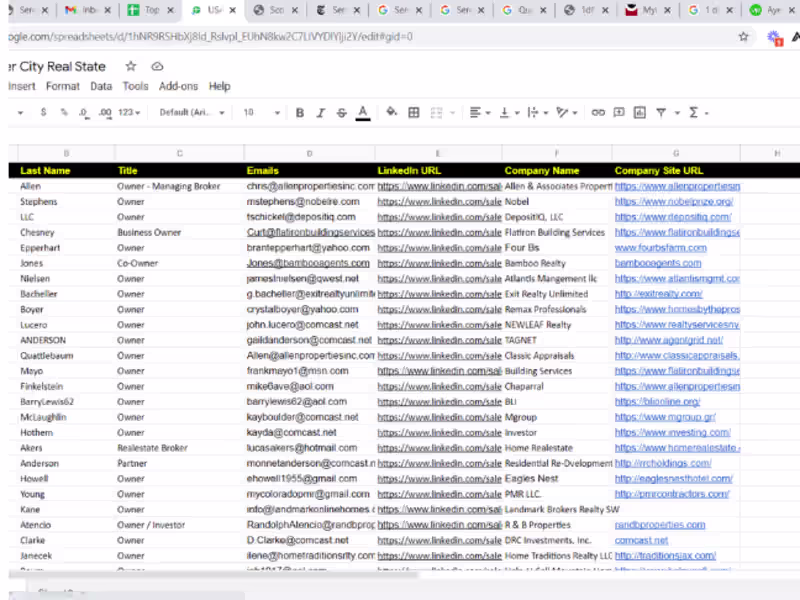
Task: Toggle bold formatting in the toolbar
Action: pyautogui.click(x=300, y=113)
